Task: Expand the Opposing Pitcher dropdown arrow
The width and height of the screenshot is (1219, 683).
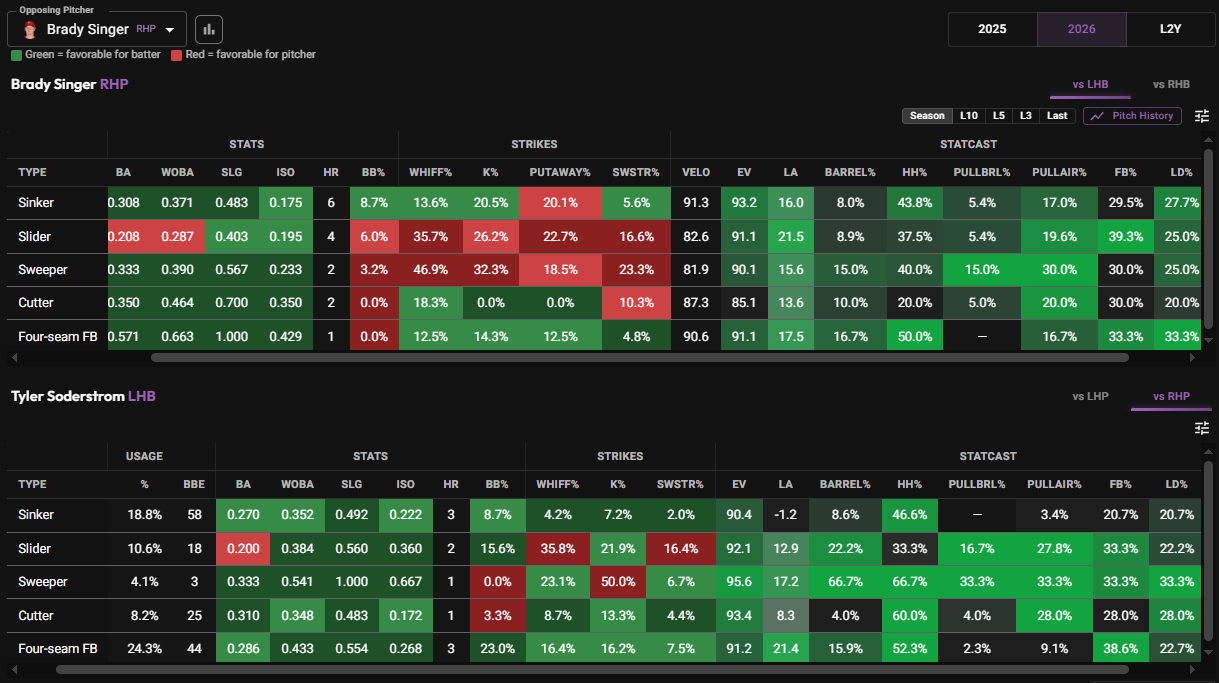Action: pos(170,30)
